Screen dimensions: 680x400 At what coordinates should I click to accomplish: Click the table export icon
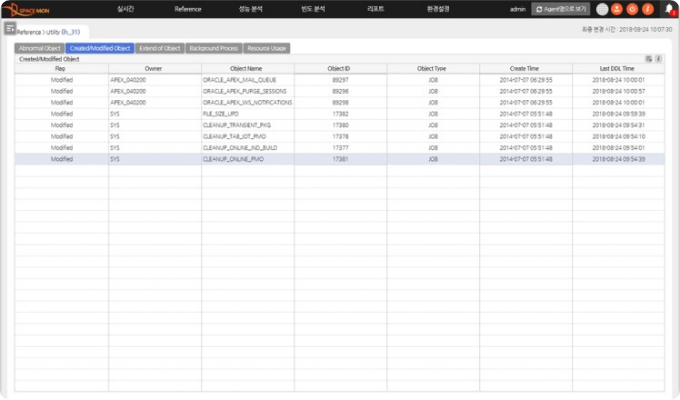click(649, 59)
